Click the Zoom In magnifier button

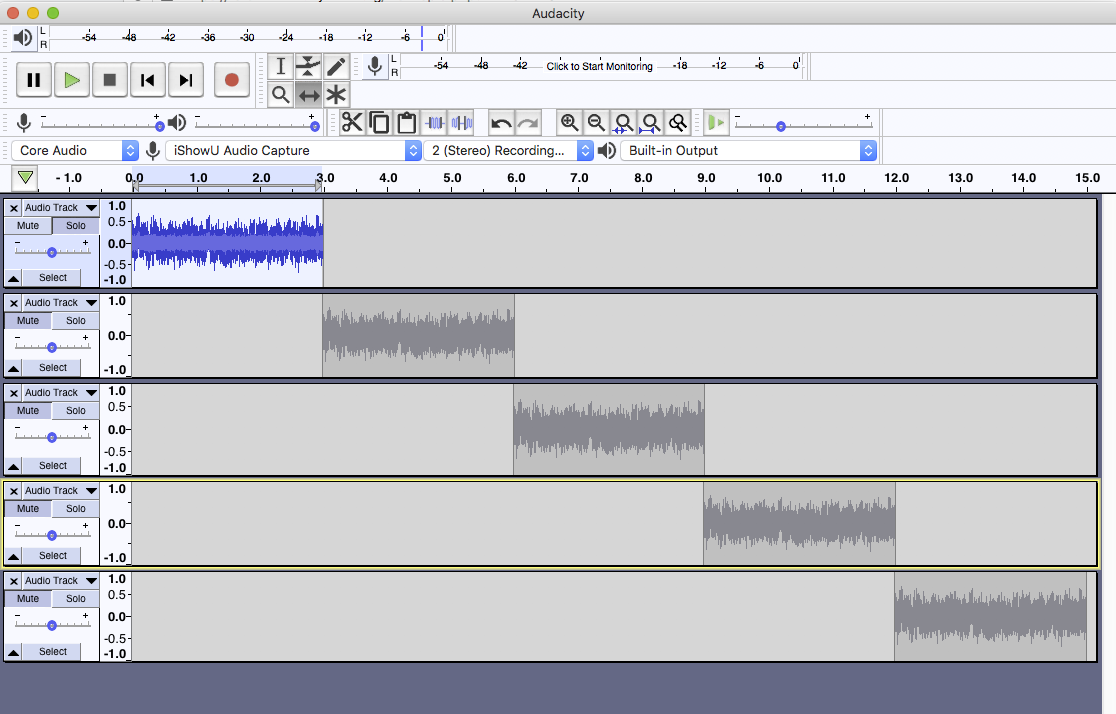coord(569,123)
